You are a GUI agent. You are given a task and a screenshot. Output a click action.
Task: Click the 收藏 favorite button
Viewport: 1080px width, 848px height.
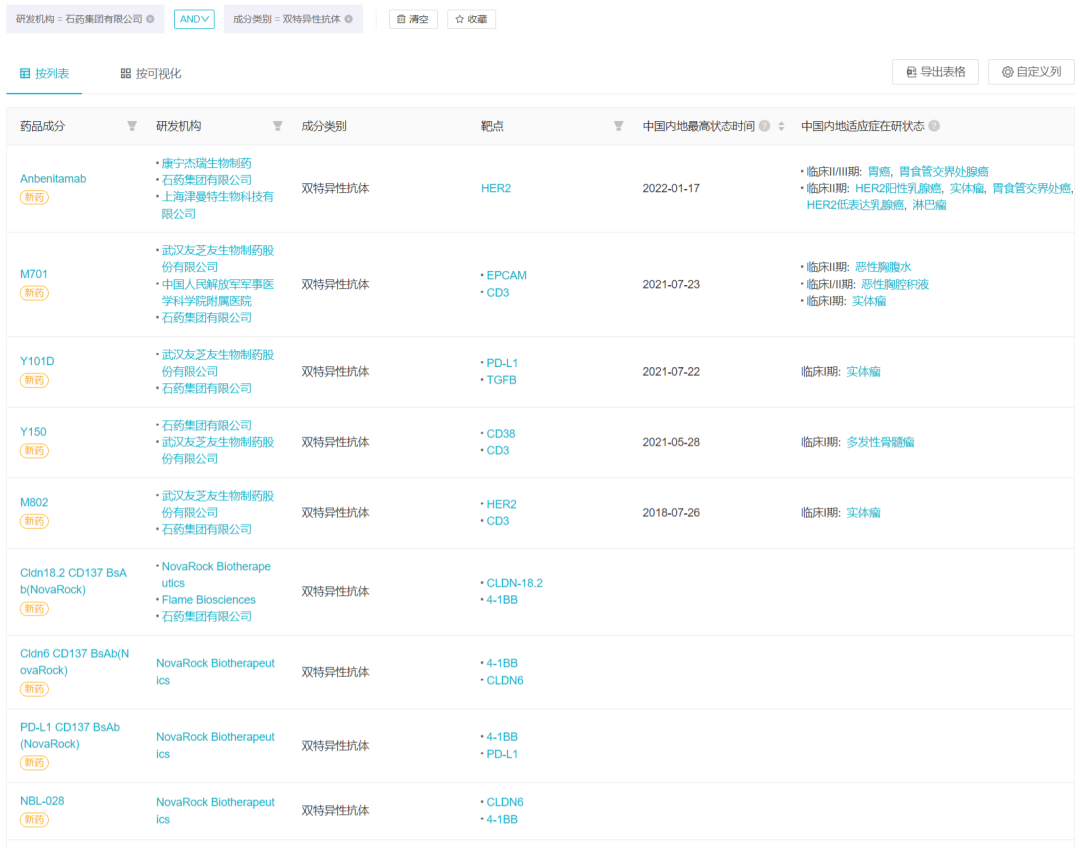click(x=471, y=19)
